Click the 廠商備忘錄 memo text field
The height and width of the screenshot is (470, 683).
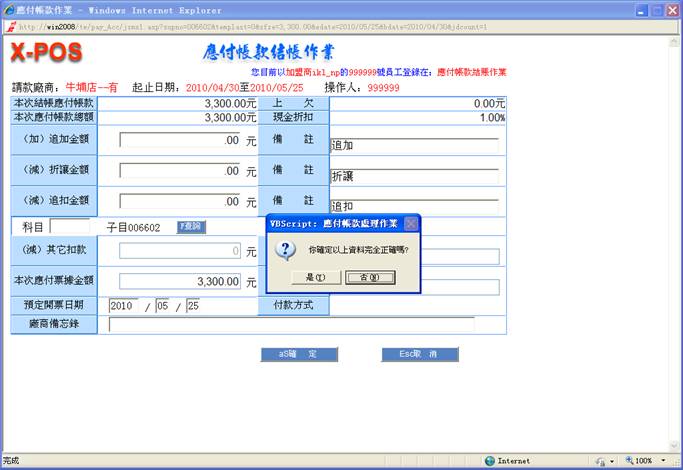(291, 324)
